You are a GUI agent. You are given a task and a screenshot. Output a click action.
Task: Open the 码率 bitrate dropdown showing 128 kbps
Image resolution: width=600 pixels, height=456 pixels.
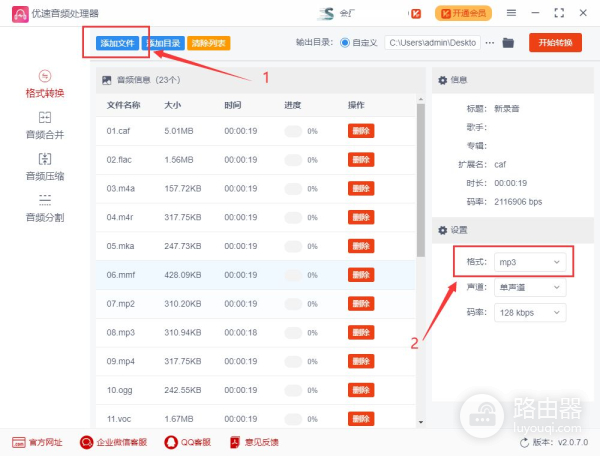click(x=530, y=313)
